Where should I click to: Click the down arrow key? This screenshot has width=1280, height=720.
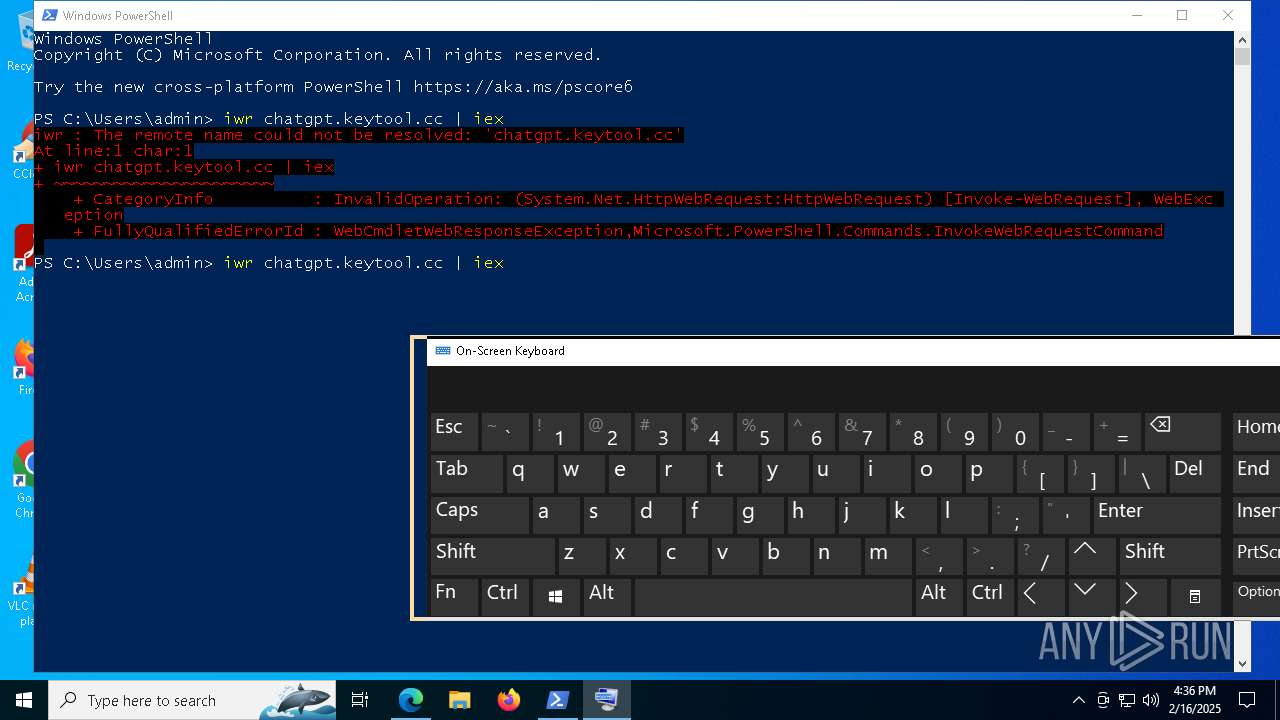point(1092,596)
